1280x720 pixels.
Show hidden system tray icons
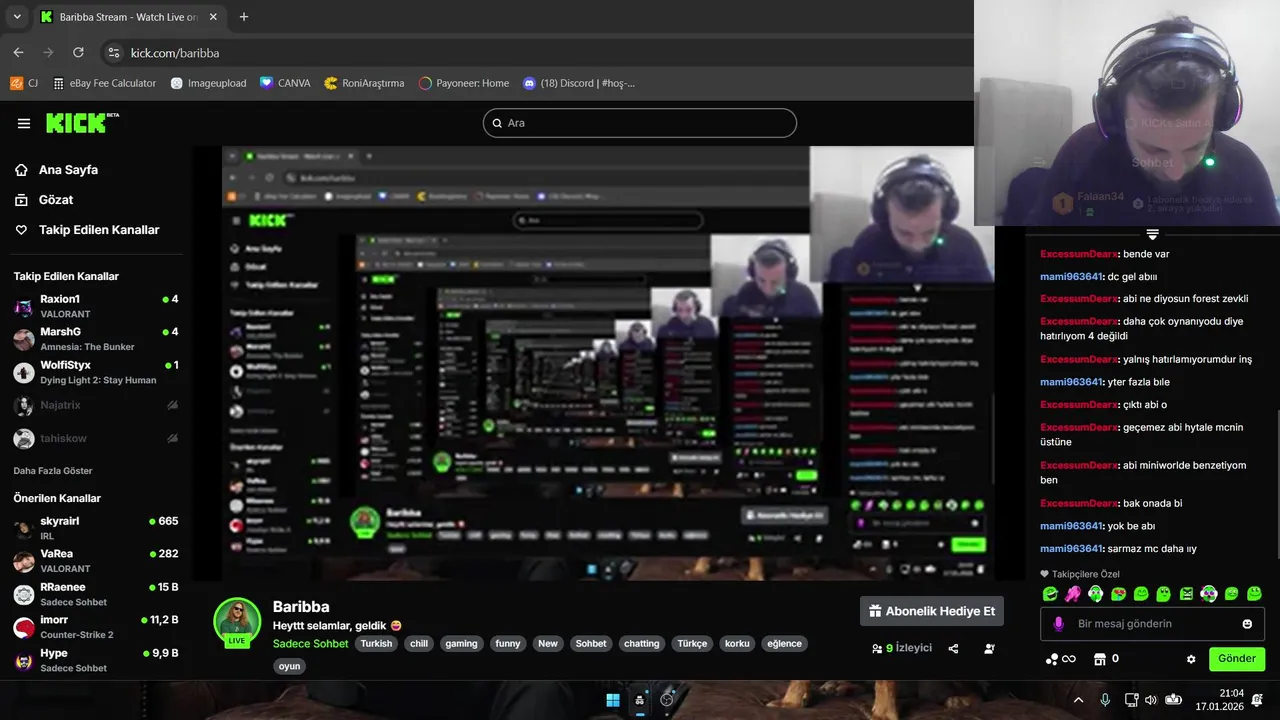coord(1078,700)
